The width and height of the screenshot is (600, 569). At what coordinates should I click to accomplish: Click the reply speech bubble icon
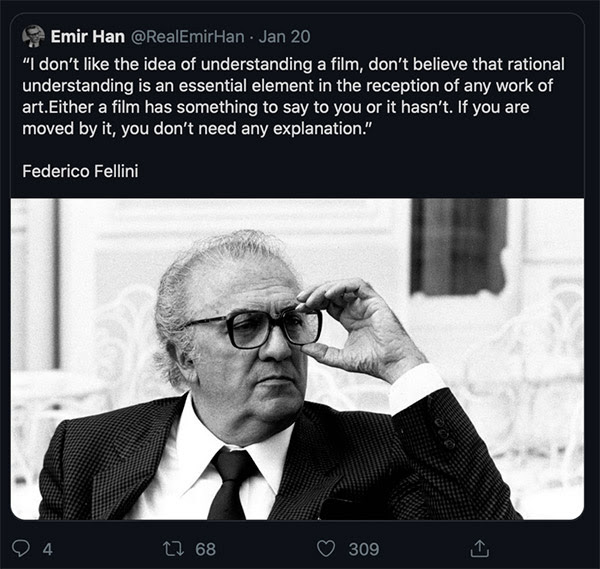pyautogui.click(x=21, y=548)
